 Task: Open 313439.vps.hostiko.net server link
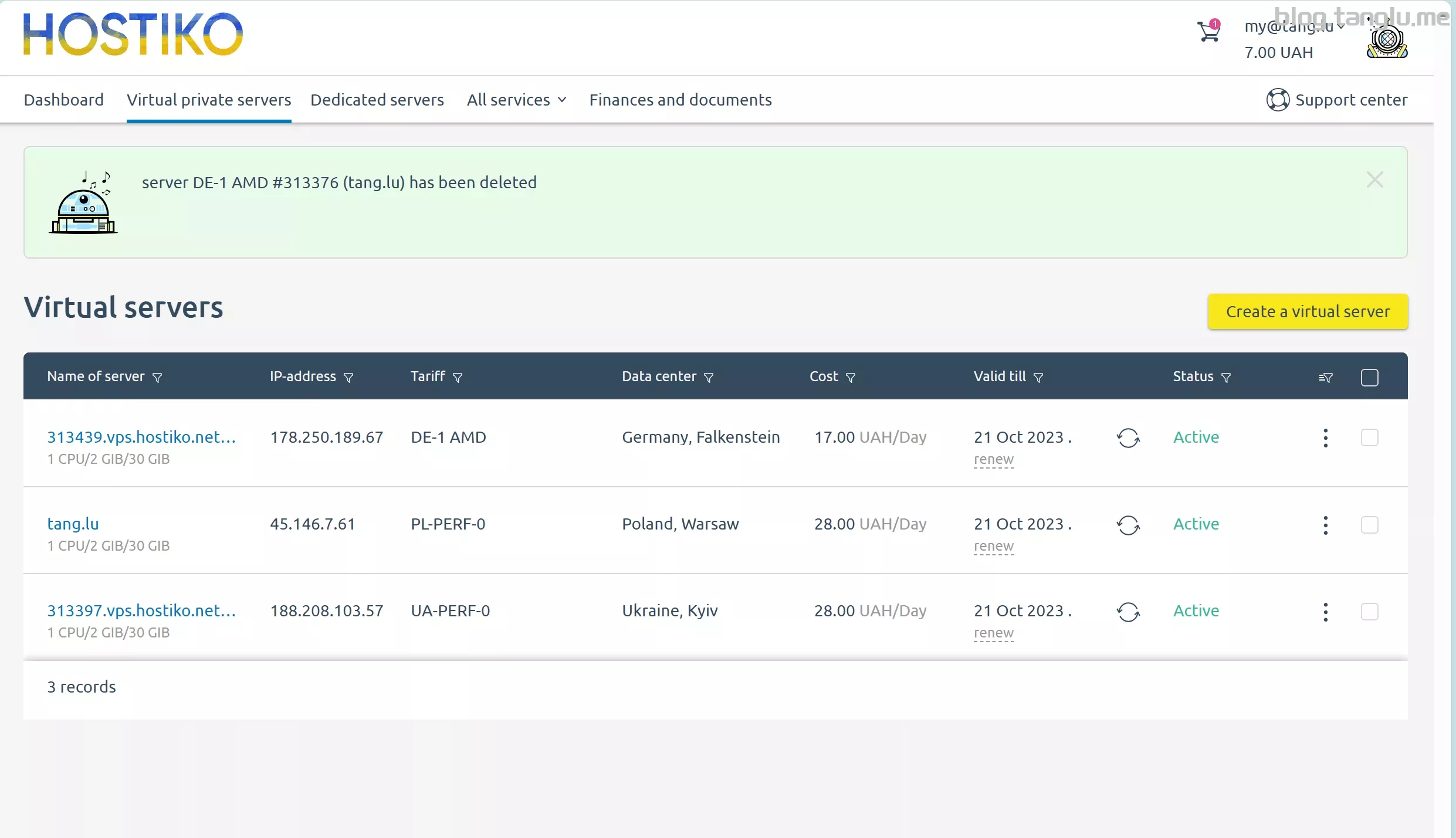(x=141, y=437)
